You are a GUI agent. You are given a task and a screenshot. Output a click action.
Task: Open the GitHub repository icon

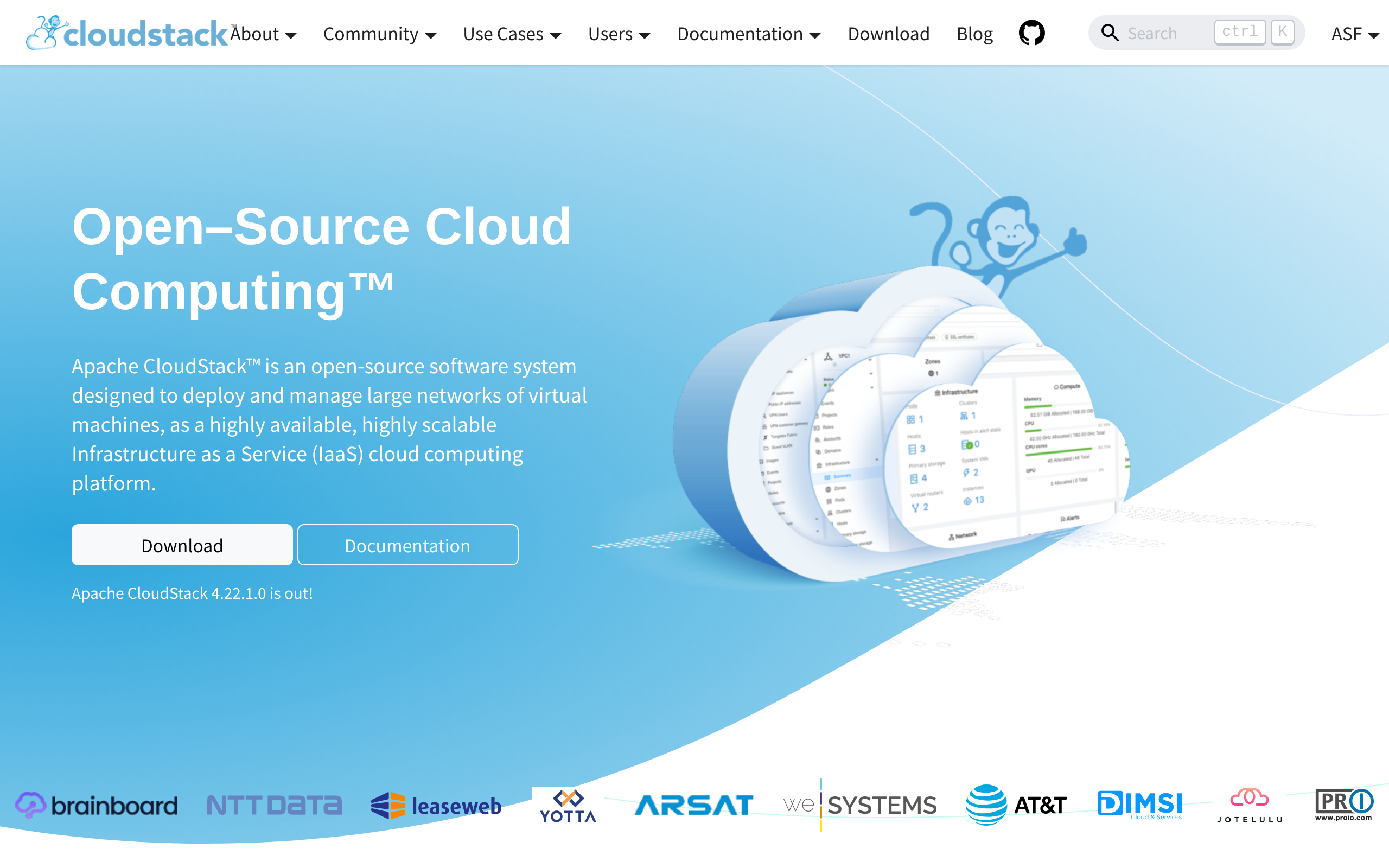click(x=1031, y=33)
